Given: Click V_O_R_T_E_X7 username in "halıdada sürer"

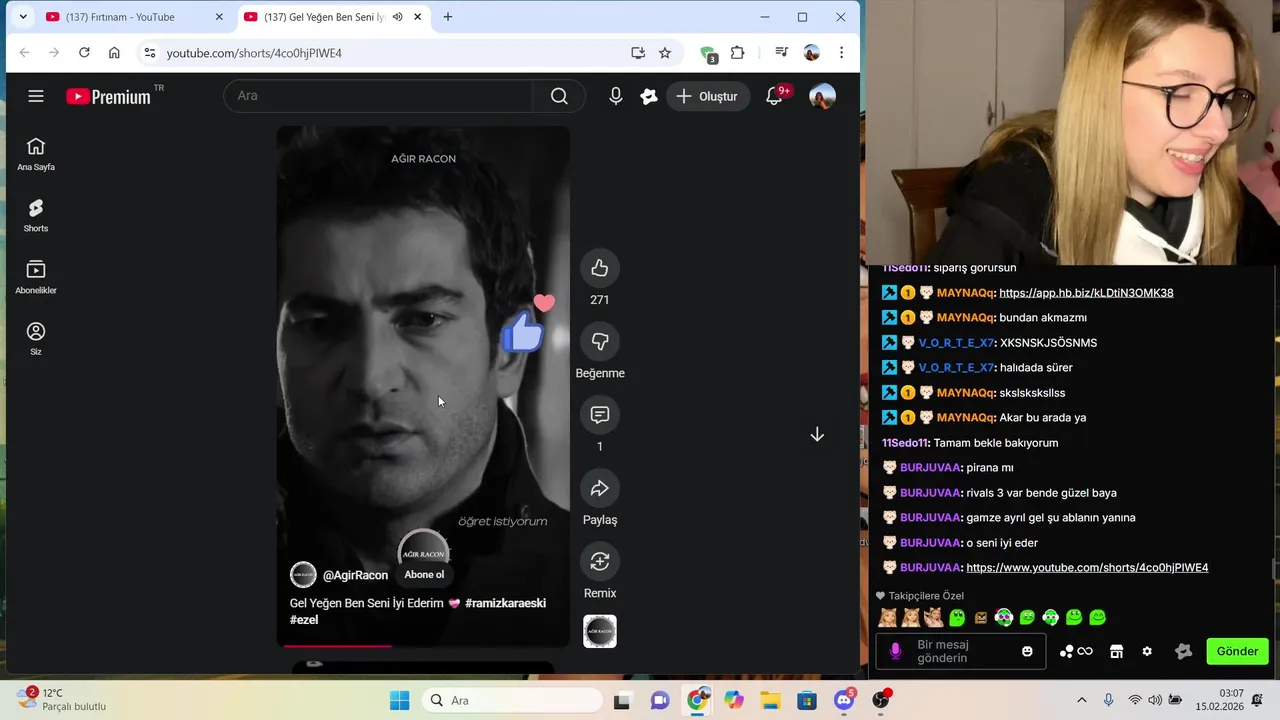Looking at the screenshot, I should pos(956,368).
